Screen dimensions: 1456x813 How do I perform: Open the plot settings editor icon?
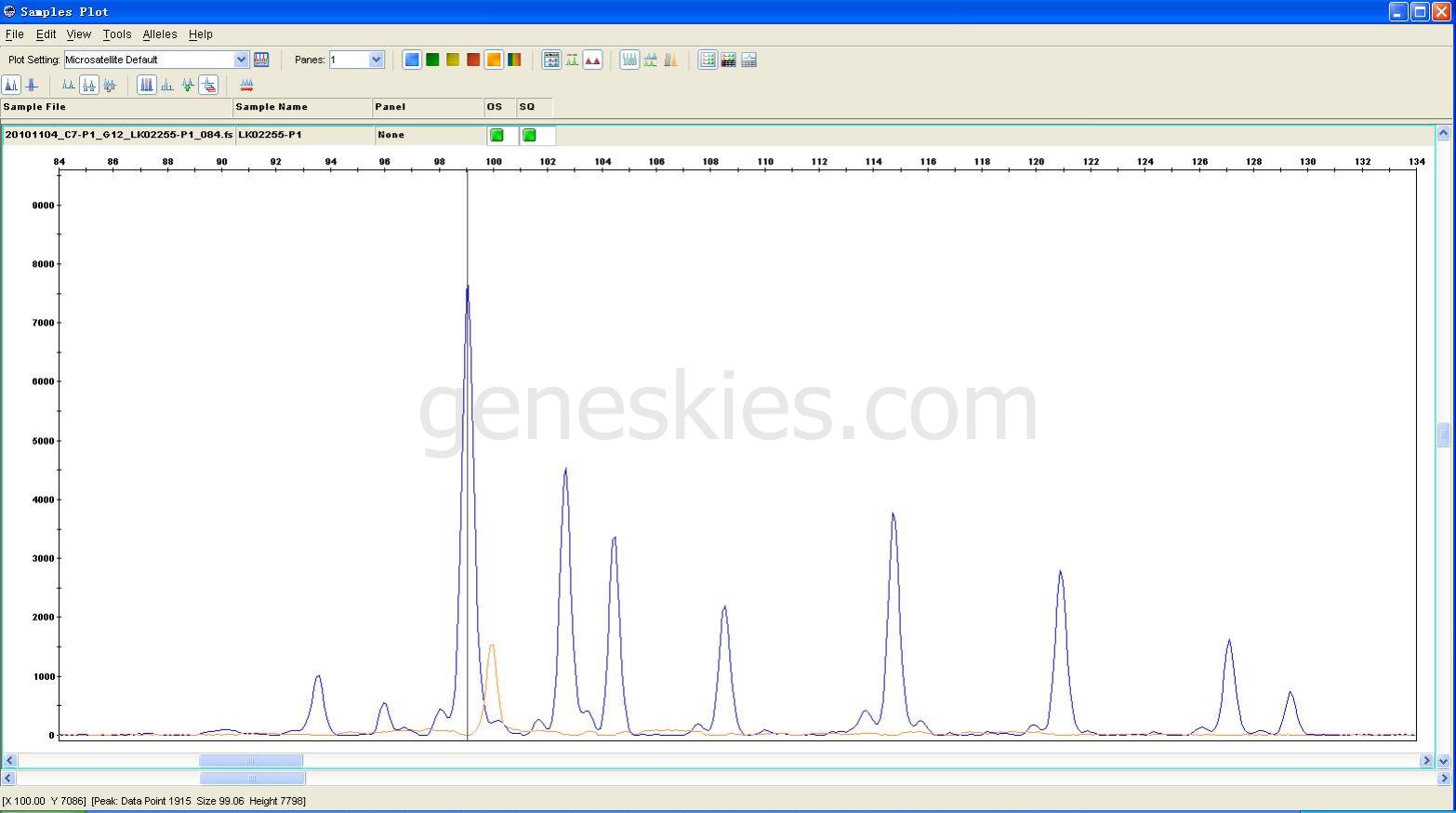click(x=261, y=60)
